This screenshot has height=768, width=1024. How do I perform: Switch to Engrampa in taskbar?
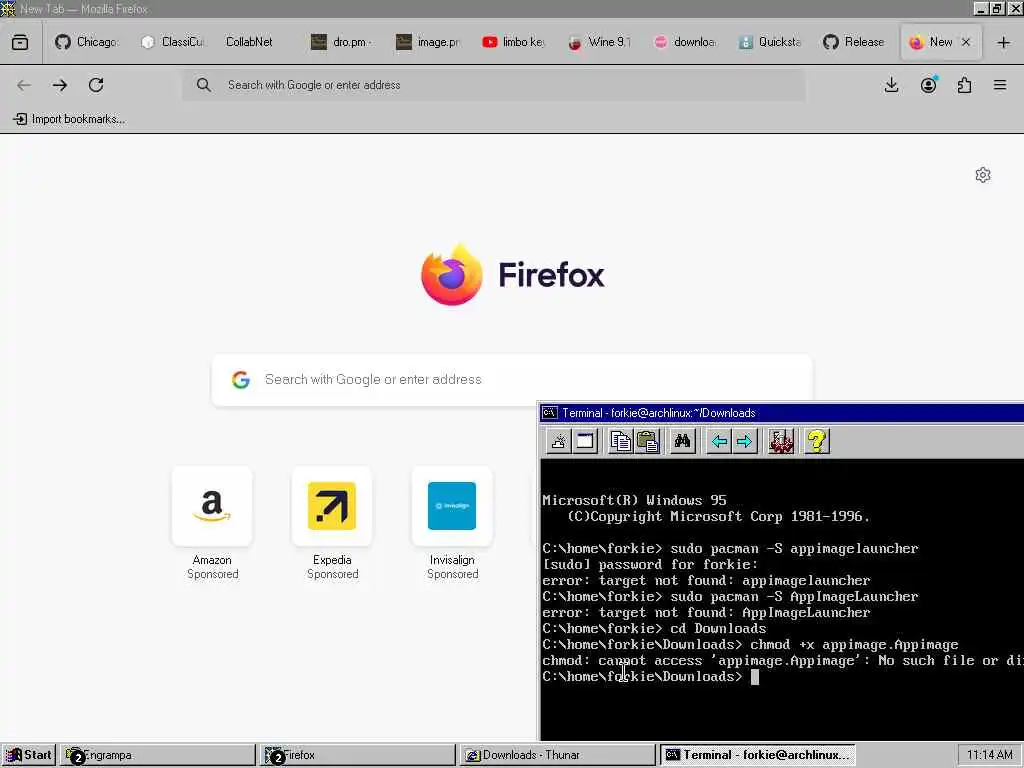pyautogui.click(x=157, y=755)
